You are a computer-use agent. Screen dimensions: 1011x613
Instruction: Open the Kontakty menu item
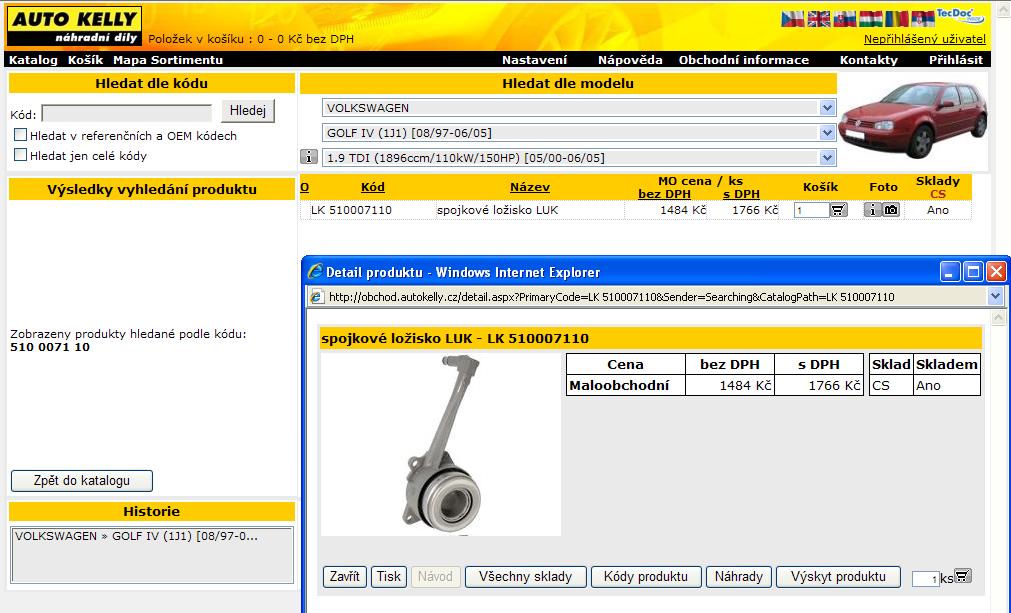869,60
